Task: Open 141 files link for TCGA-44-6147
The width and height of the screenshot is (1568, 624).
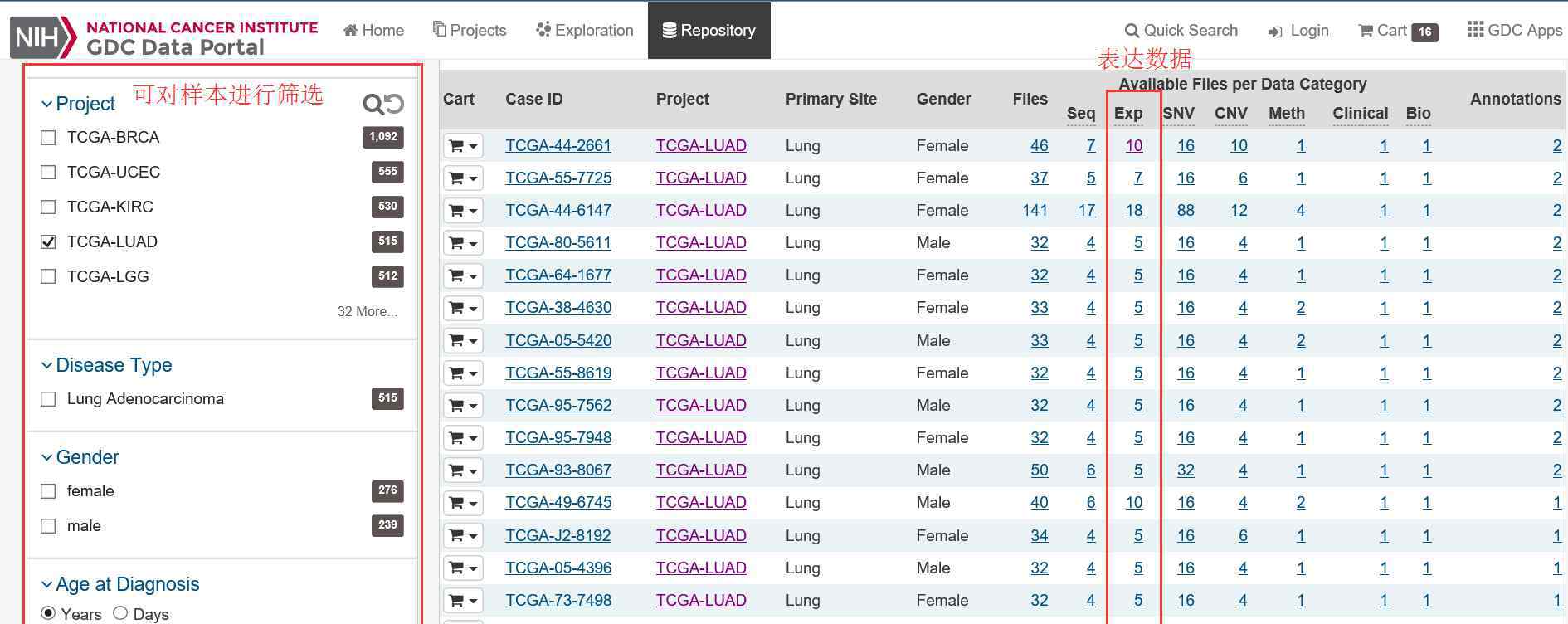Action: [x=1035, y=211]
